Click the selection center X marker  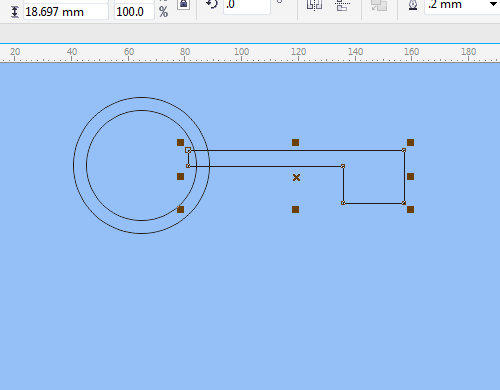pyautogui.click(x=296, y=178)
